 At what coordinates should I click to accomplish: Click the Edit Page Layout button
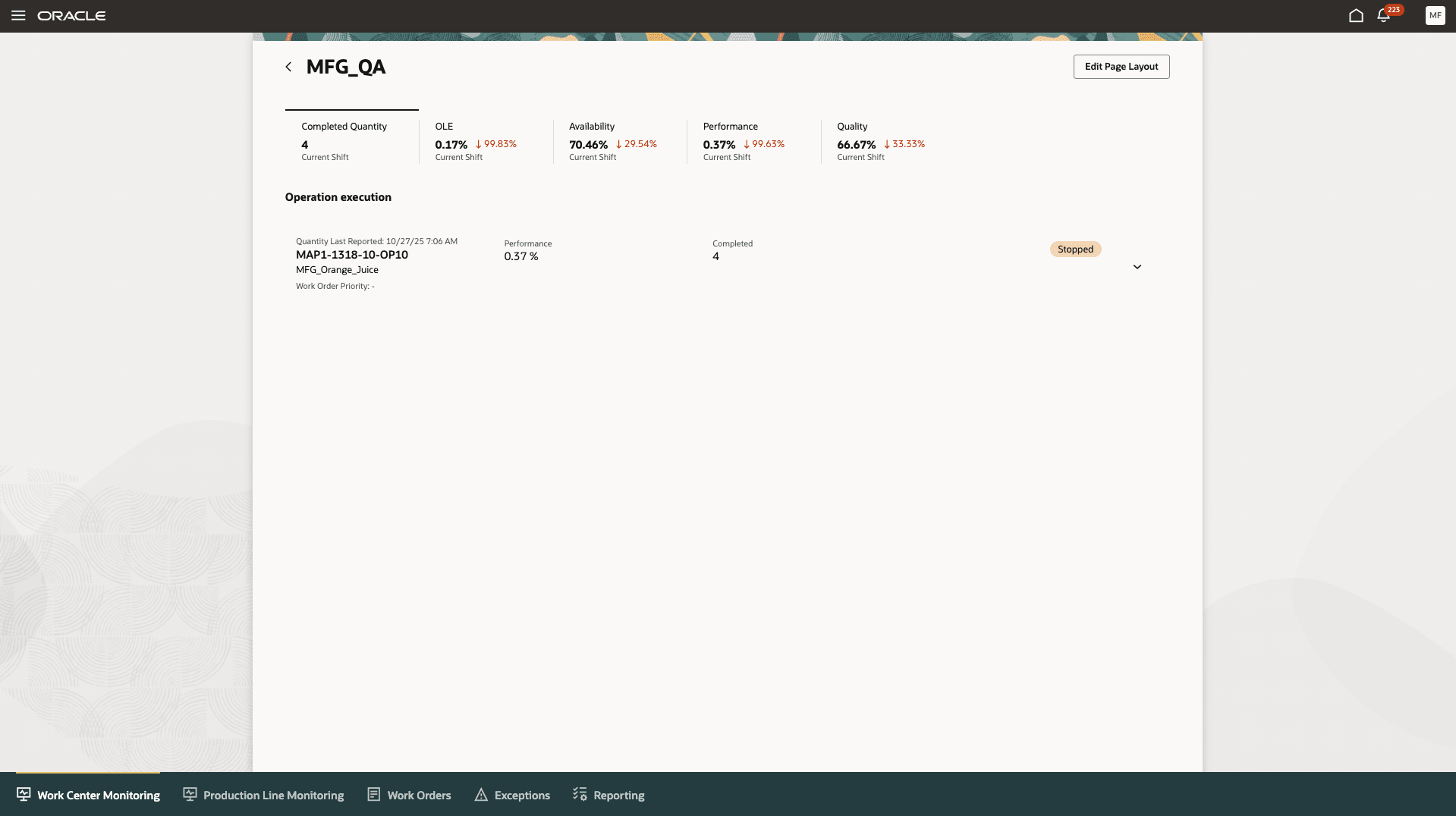[x=1121, y=66]
